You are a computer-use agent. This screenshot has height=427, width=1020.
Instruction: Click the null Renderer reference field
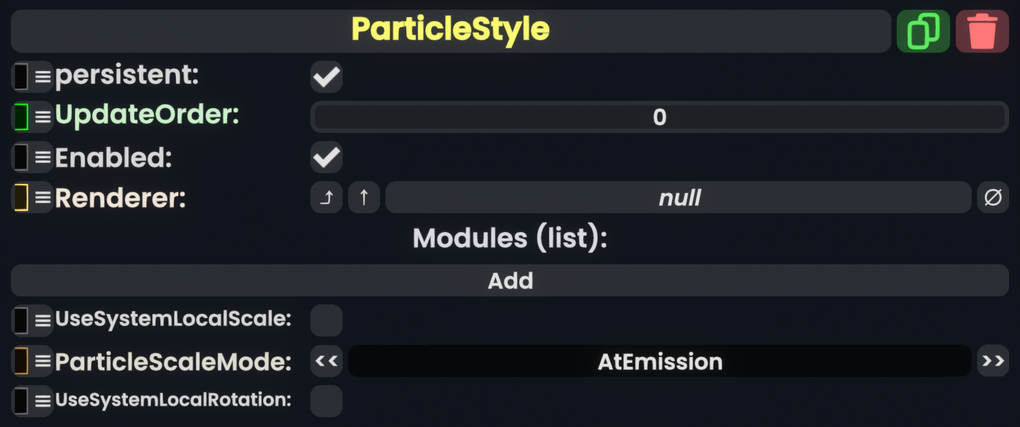678,198
